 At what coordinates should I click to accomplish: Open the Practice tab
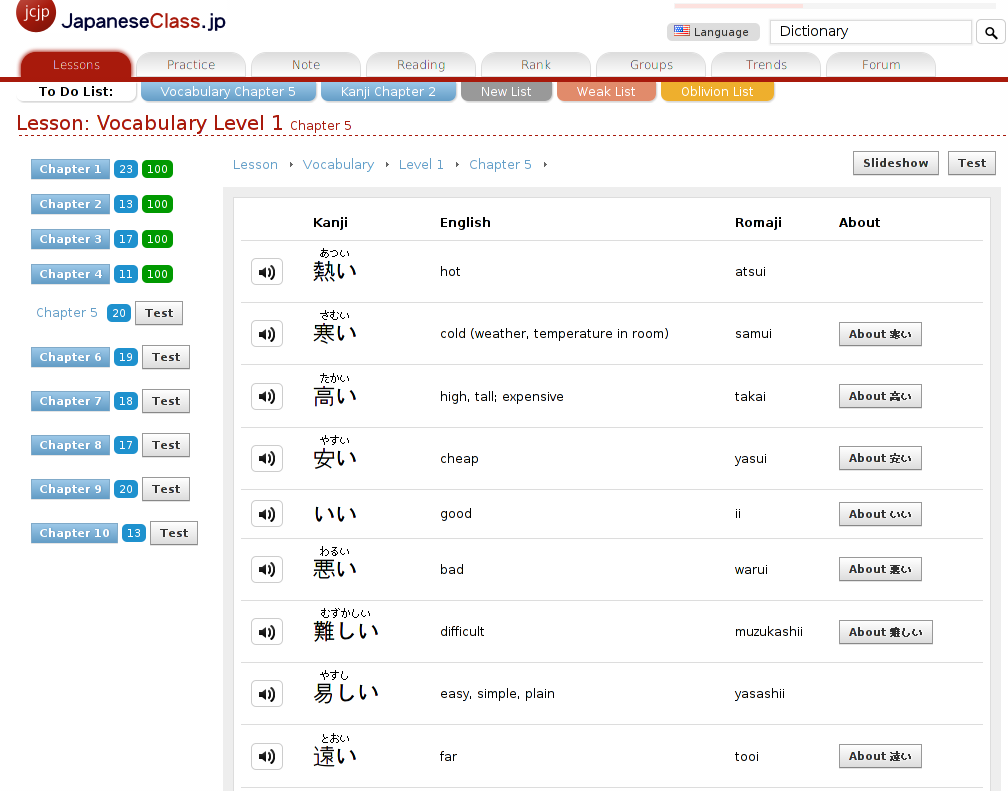pos(191,65)
